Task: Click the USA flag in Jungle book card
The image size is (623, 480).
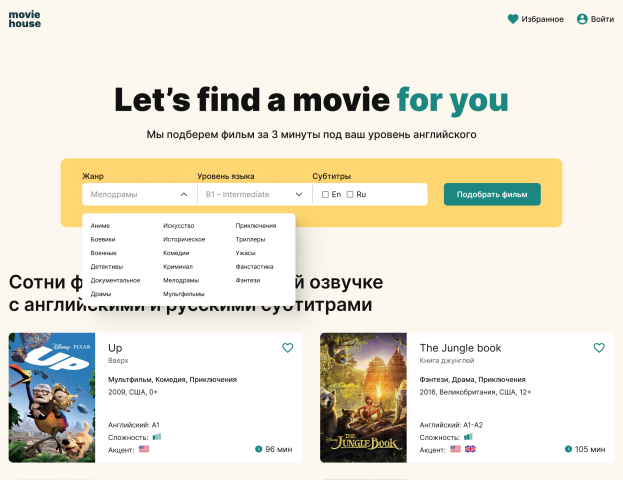Action: [x=455, y=449]
